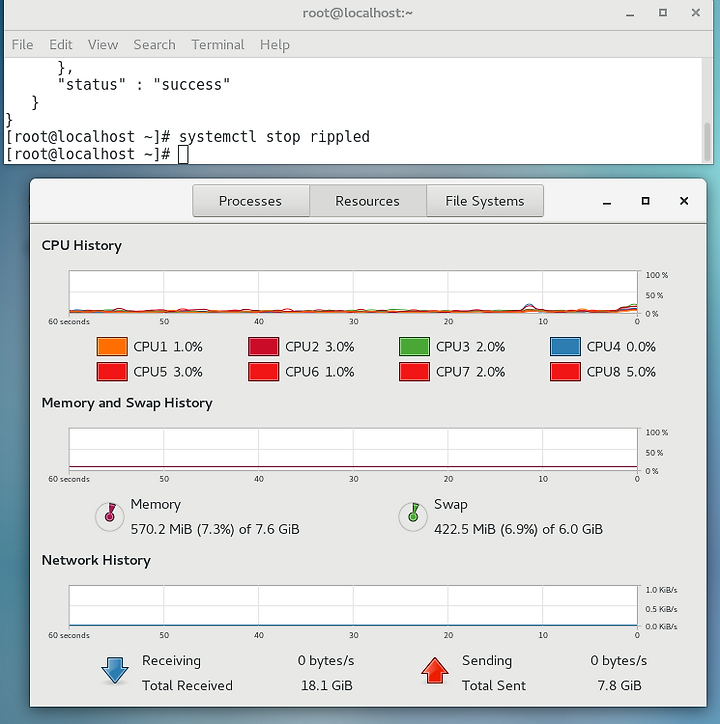
Task: Click the Receiving blue down-arrow icon
Action: (115, 671)
